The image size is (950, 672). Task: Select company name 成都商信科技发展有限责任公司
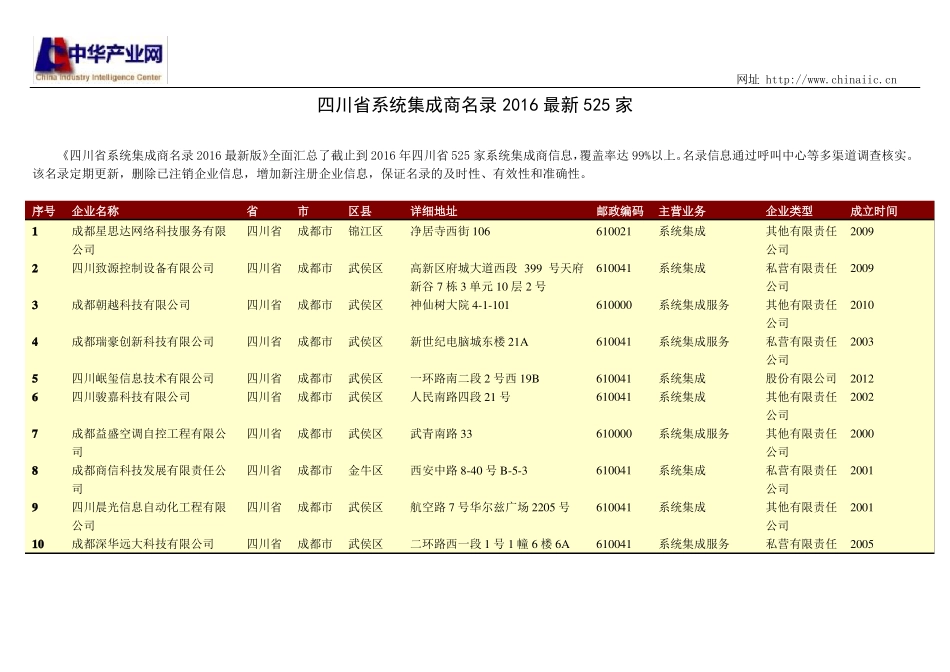[x=148, y=479]
